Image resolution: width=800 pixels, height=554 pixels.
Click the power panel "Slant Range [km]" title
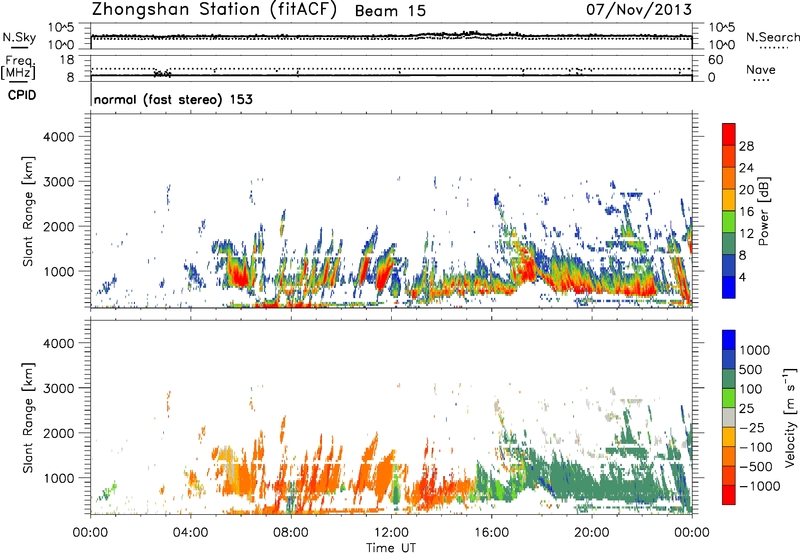click(28, 211)
